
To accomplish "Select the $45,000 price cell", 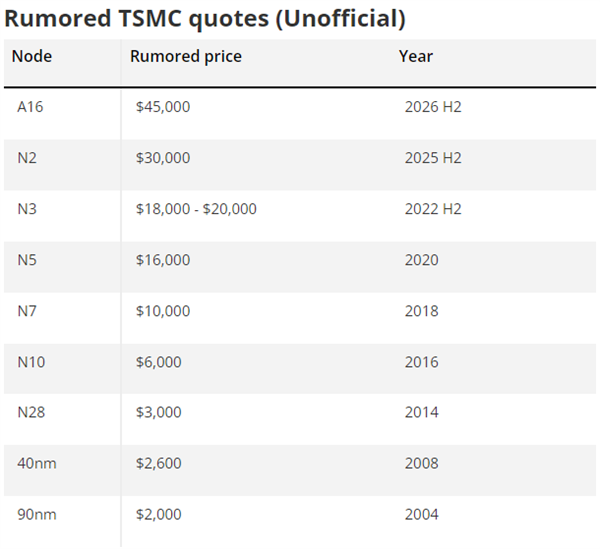I will [x=163, y=107].
